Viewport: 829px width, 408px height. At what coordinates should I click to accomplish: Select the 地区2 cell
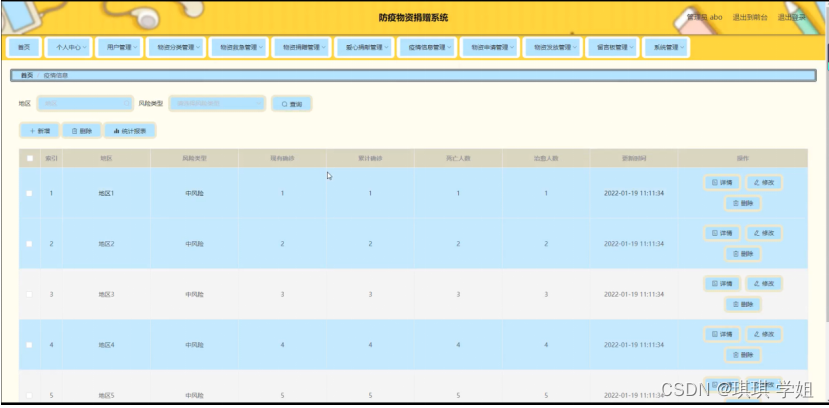[x=106, y=244]
